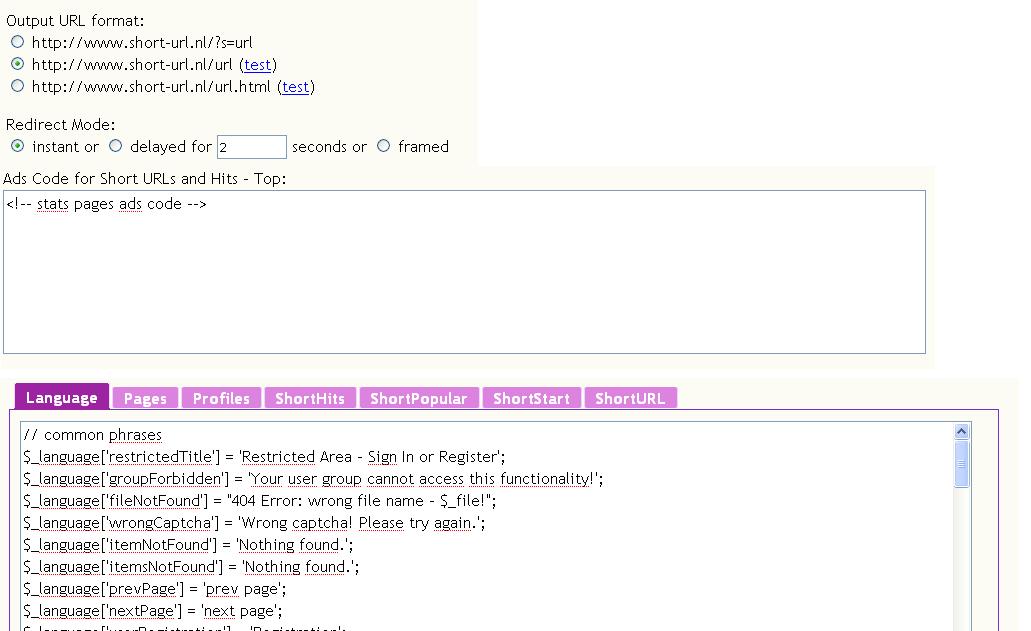Click the delay seconds input field
The width and height of the screenshot is (1031, 631).
pos(252,147)
